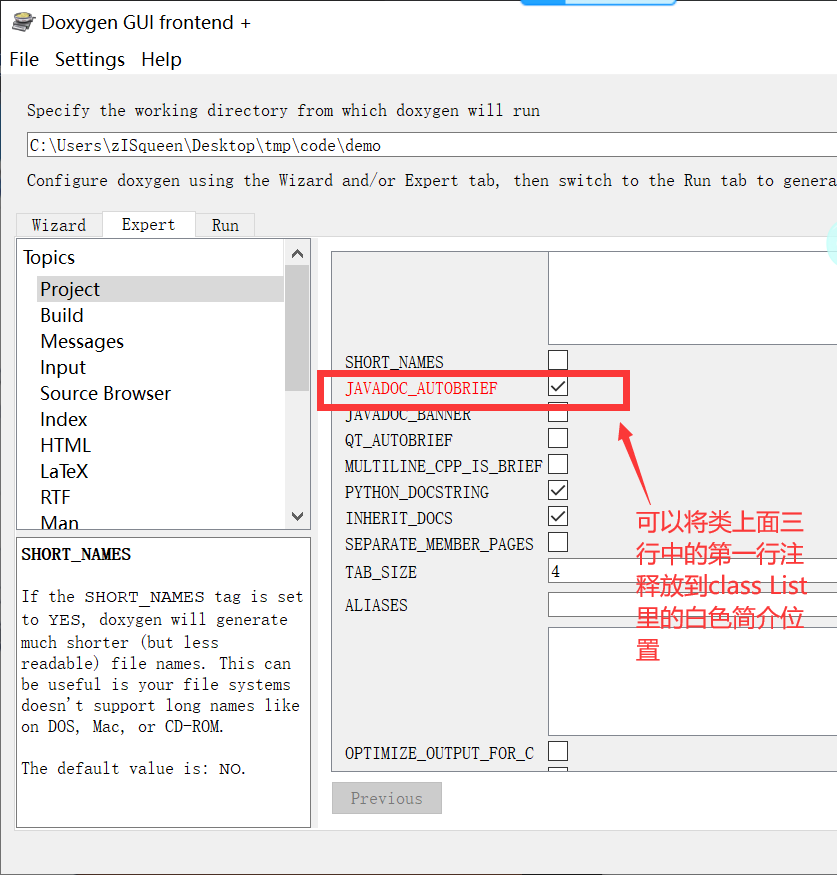Open the Settings menu
This screenshot has width=837, height=875.
tap(90, 59)
